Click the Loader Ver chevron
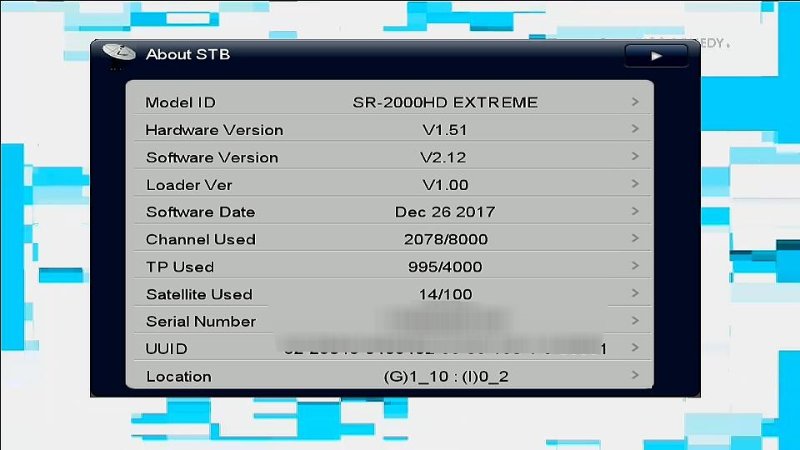The width and height of the screenshot is (800, 450). [x=635, y=184]
